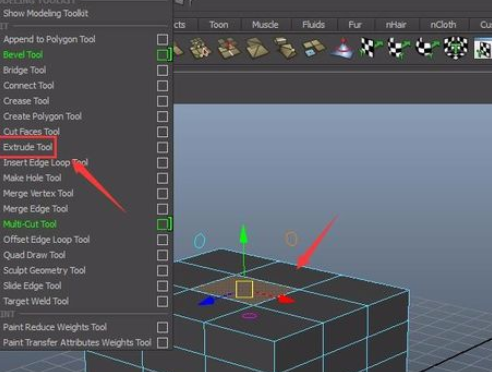Viewport: 492px width, 372px height.
Task: Click the automatic UV mapping shelf icon
Action: (455, 48)
